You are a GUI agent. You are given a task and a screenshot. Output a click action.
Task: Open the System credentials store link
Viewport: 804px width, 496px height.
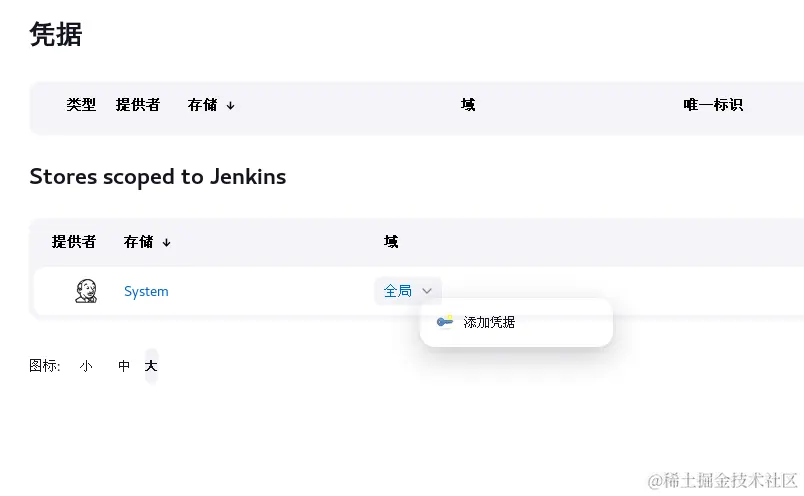tap(146, 291)
